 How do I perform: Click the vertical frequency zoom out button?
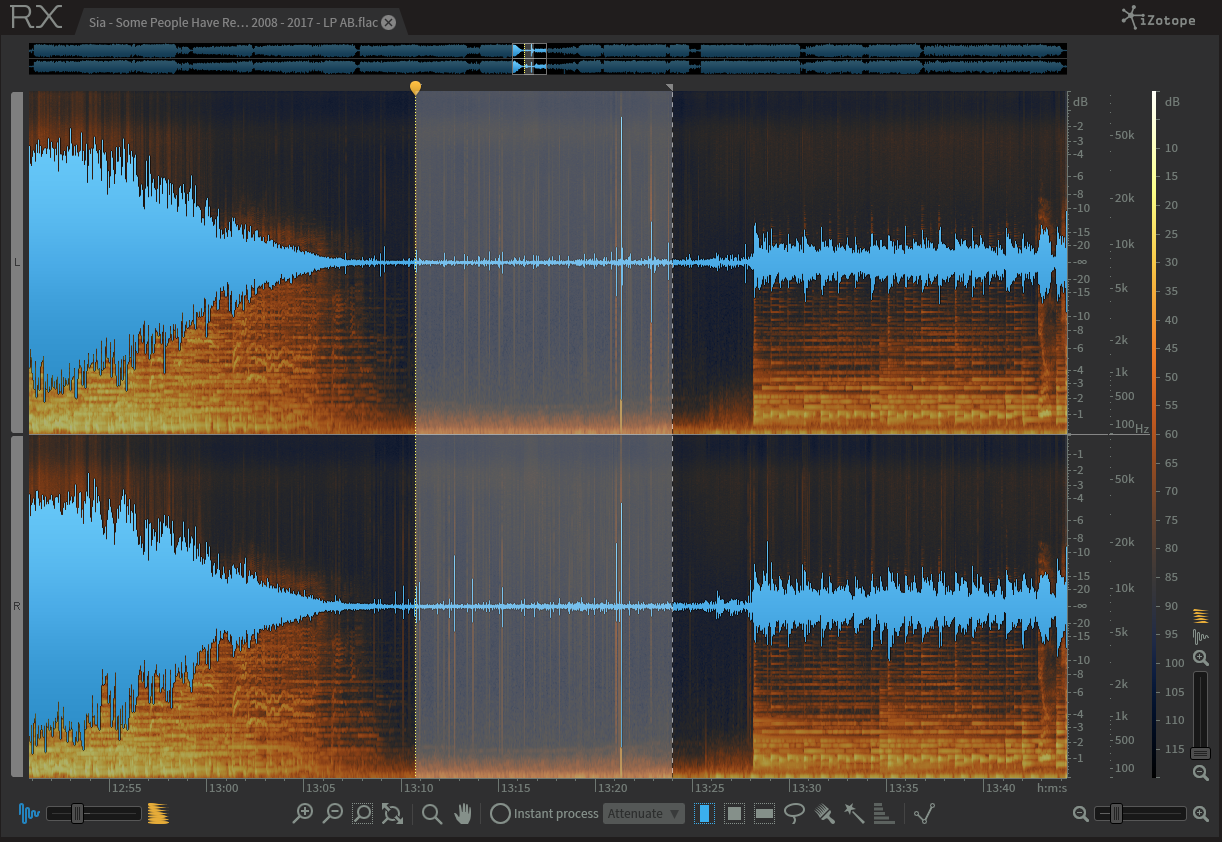1201,773
